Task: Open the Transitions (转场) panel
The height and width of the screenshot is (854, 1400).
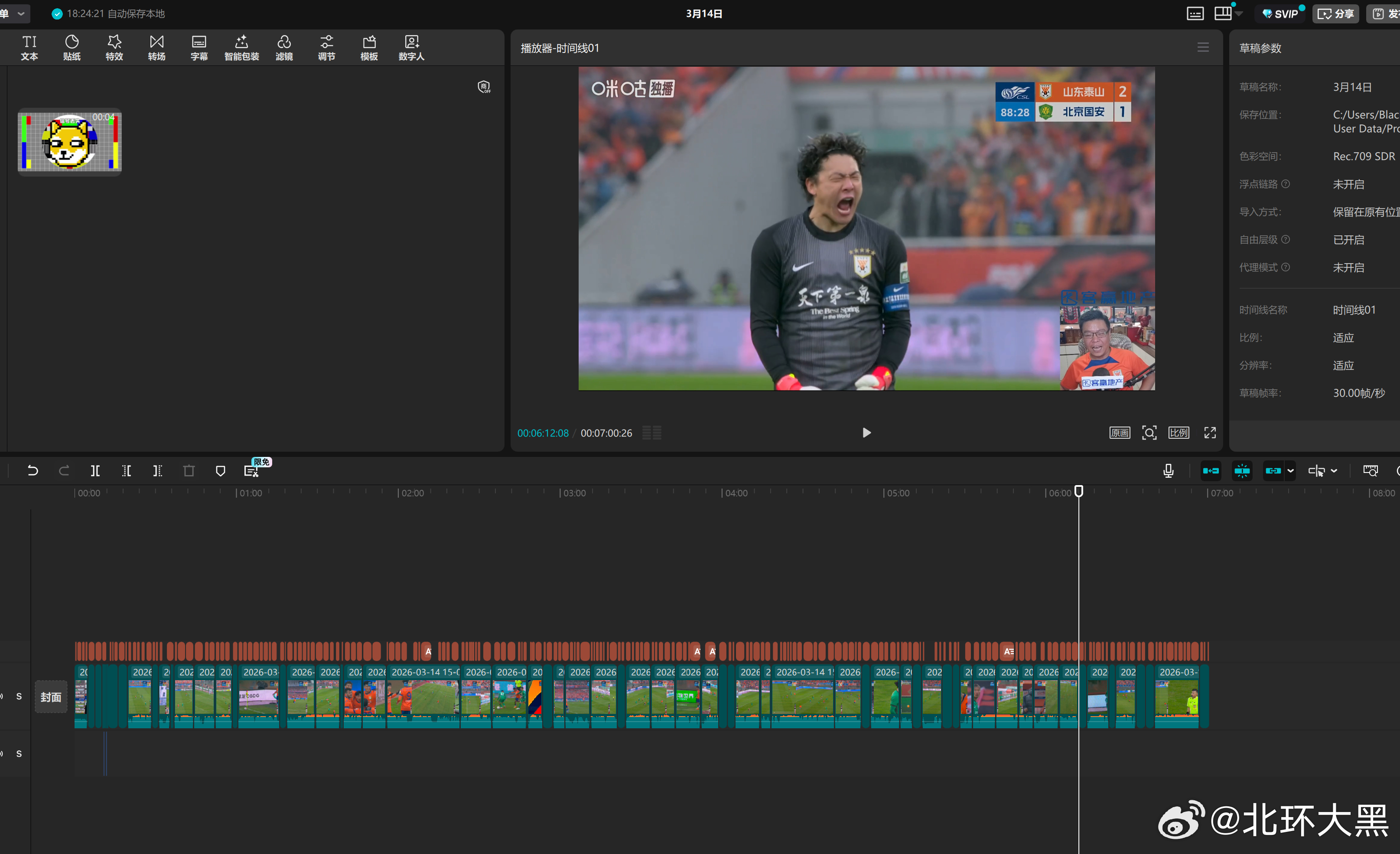Action: [x=157, y=48]
